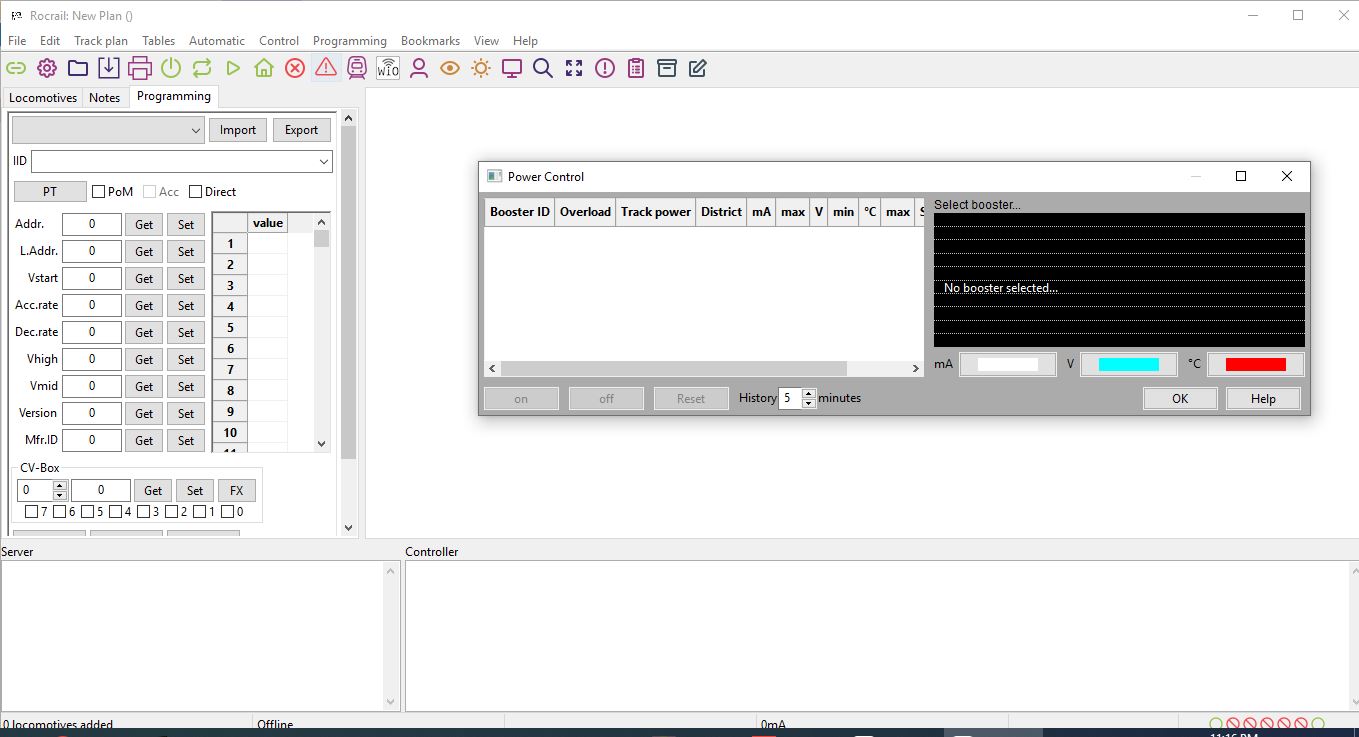Increase the History minutes spinner
This screenshot has height=737, width=1359.
[809, 393]
